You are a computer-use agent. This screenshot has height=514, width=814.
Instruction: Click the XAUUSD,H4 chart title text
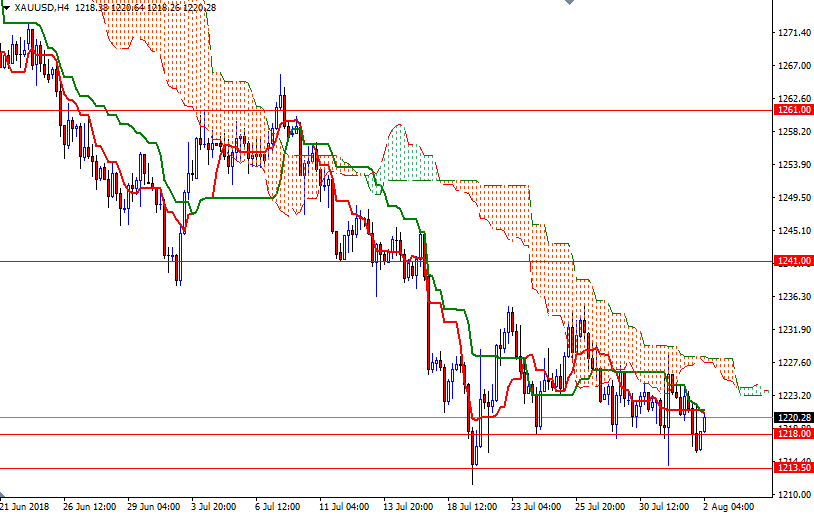click(x=41, y=7)
